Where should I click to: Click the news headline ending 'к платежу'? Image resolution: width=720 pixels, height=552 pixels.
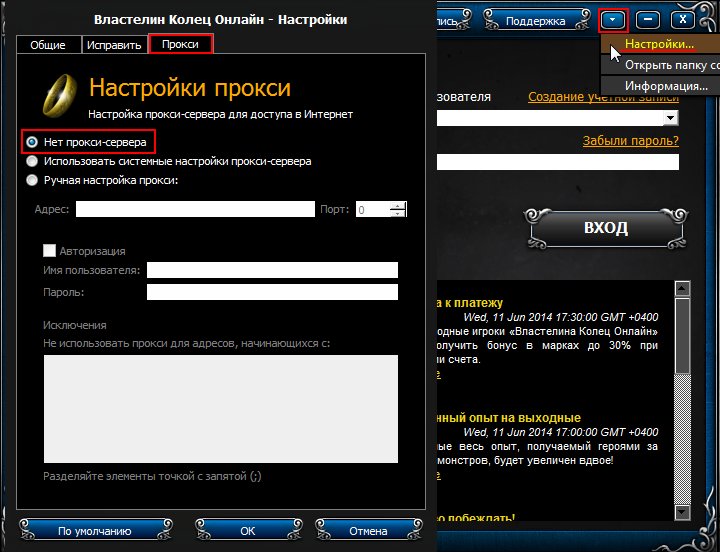tap(469, 303)
